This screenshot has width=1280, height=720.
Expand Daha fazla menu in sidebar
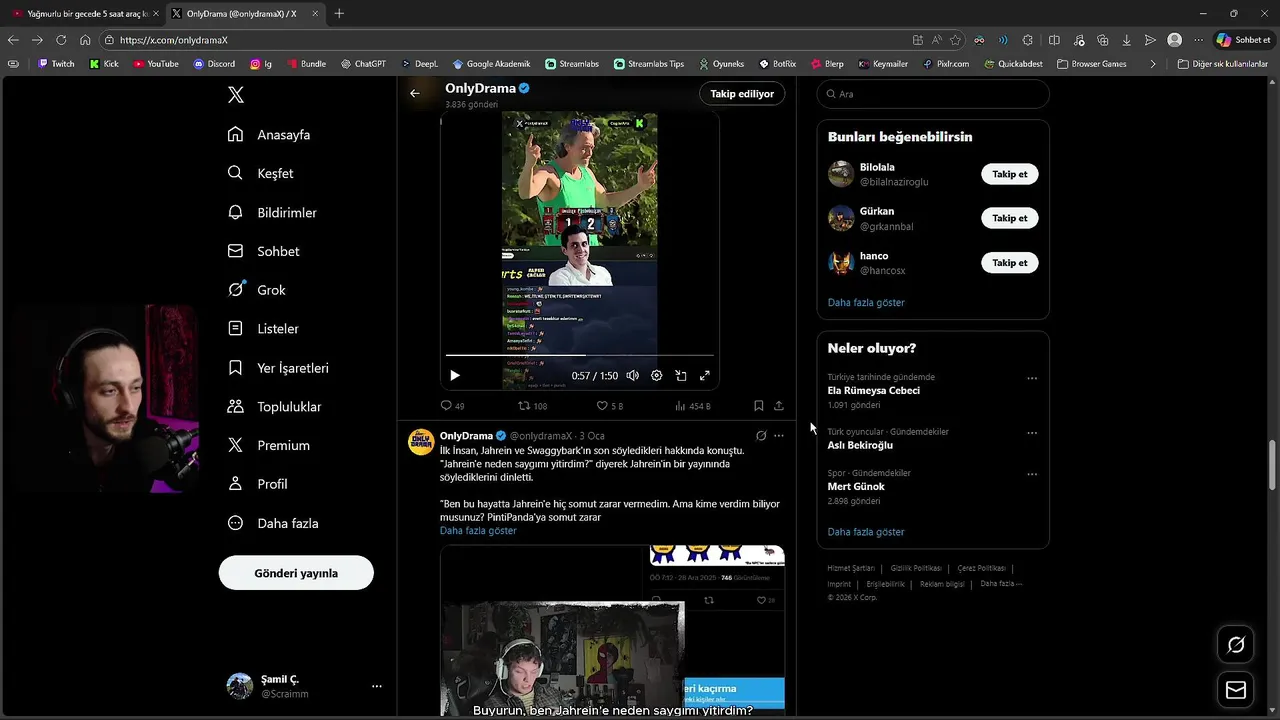pos(273,523)
